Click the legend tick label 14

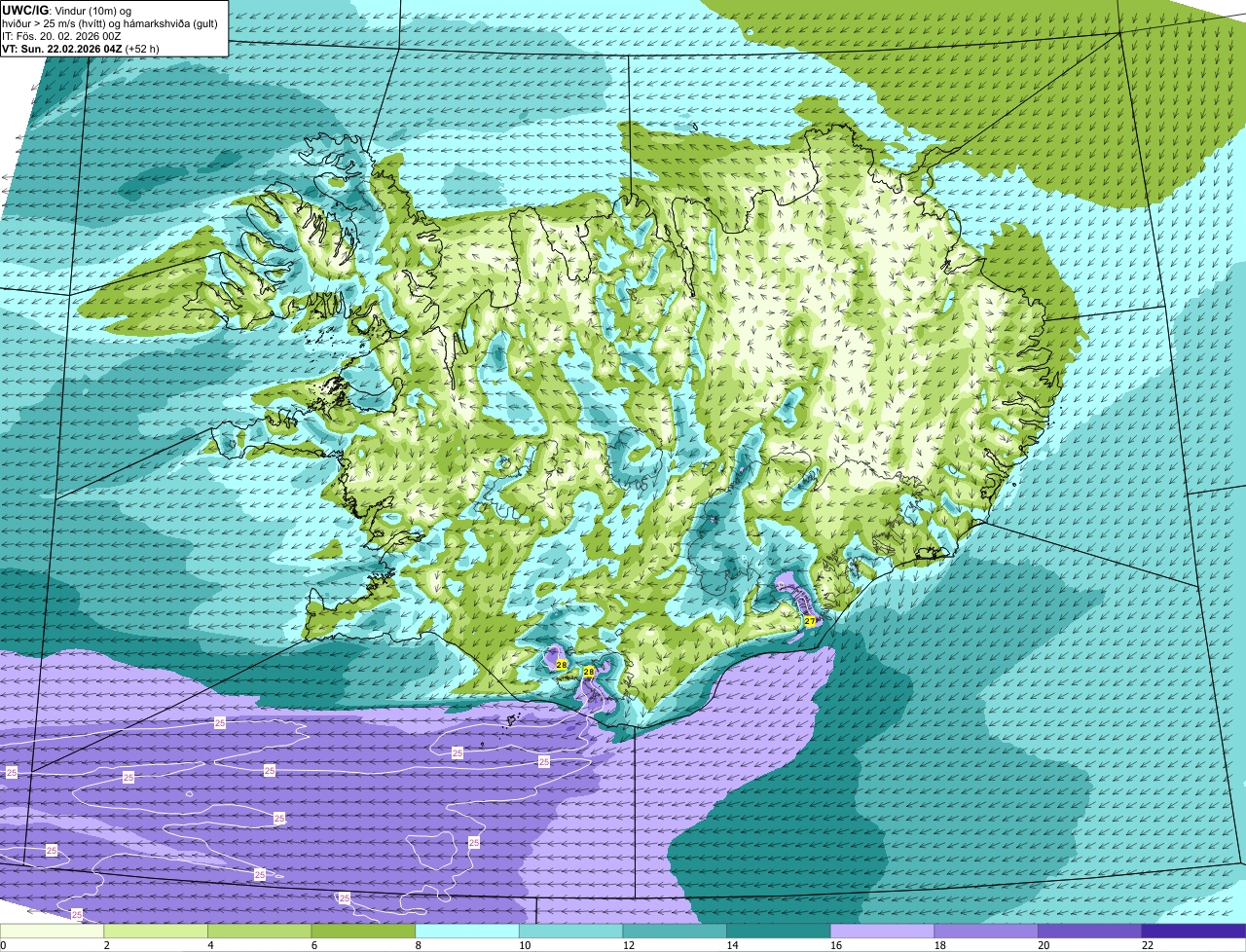pyautogui.click(x=733, y=945)
